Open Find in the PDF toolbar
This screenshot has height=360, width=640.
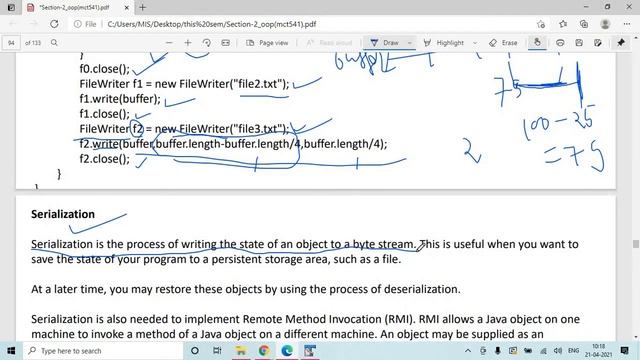pyautogui.click(x=54, y=42)
